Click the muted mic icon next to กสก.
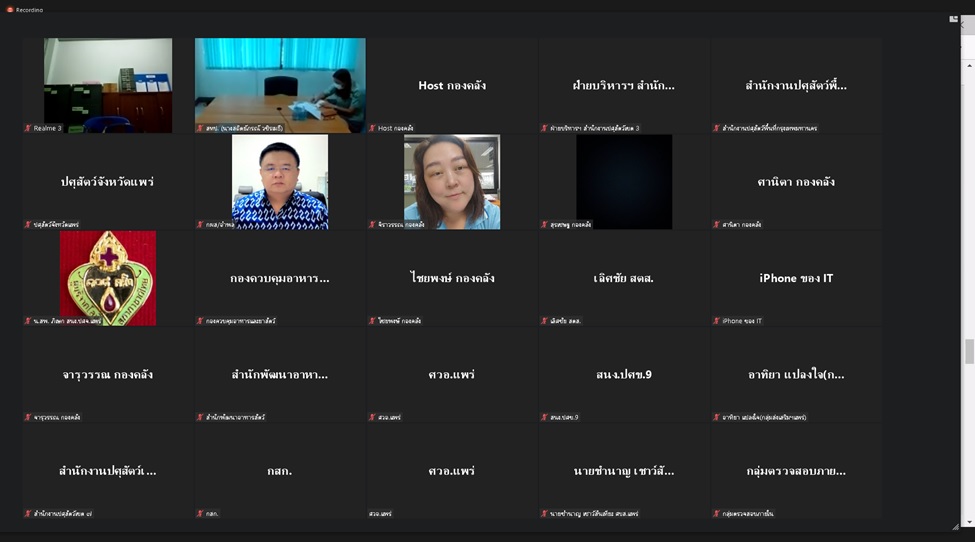This screenshot has height=542, width=975. pyautogui.click(x=200, y=514)
